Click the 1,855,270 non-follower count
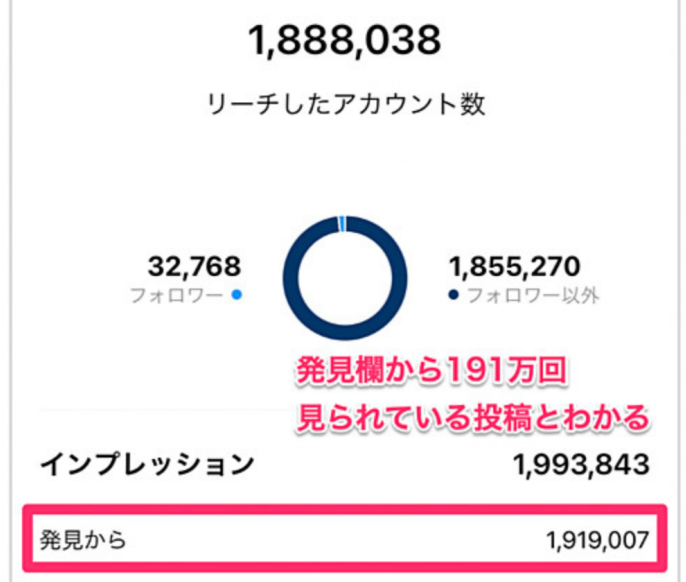 pos(510,267)
